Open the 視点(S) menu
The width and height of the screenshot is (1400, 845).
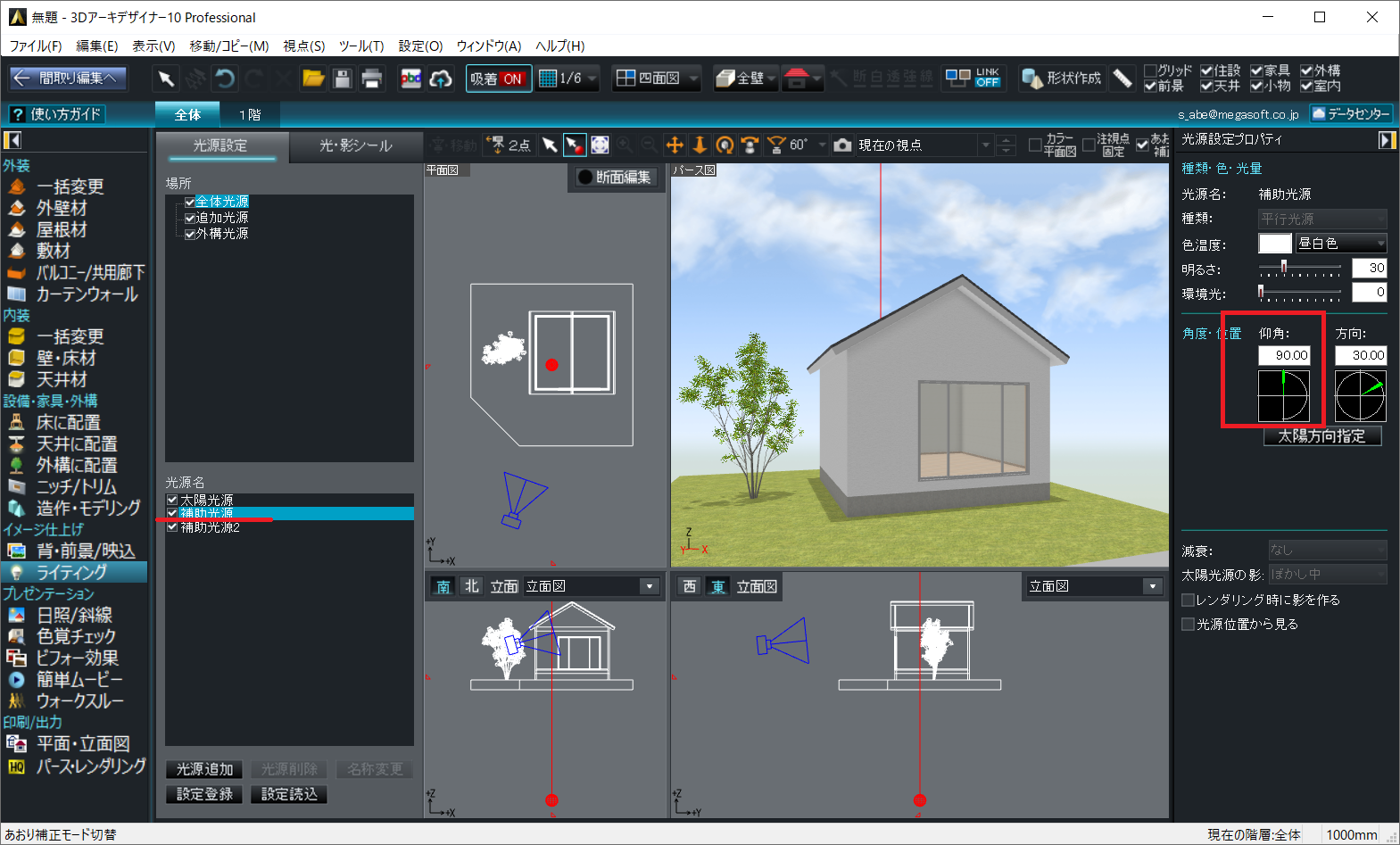303,46
